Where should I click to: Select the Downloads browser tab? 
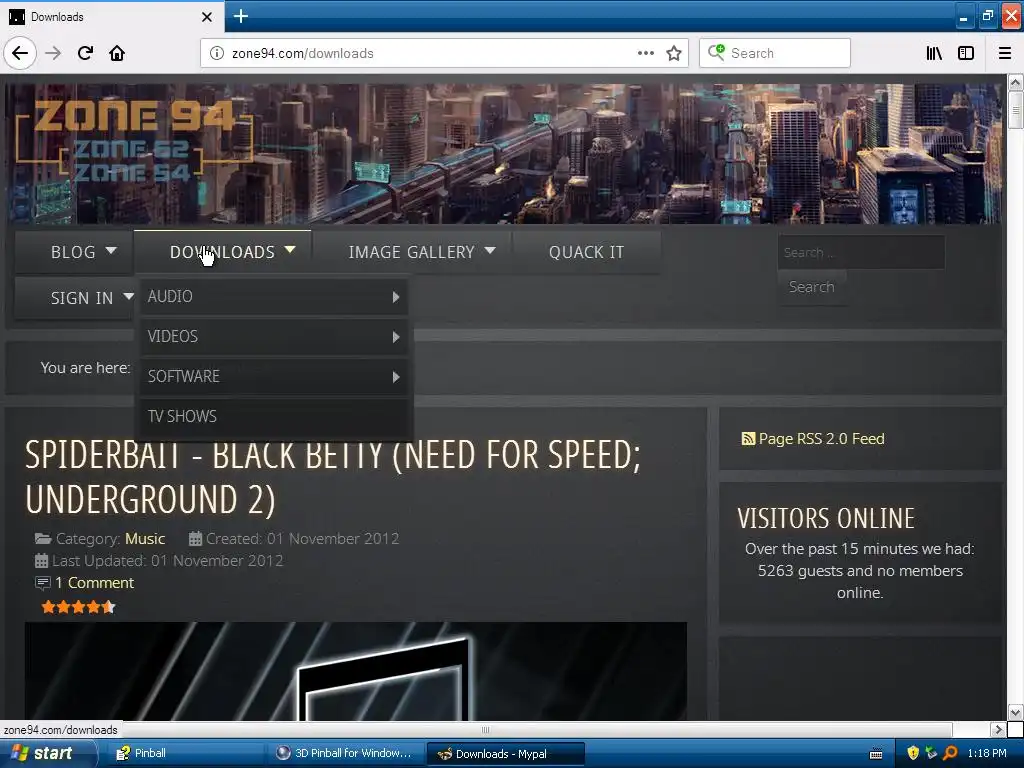tap(111, 16)
